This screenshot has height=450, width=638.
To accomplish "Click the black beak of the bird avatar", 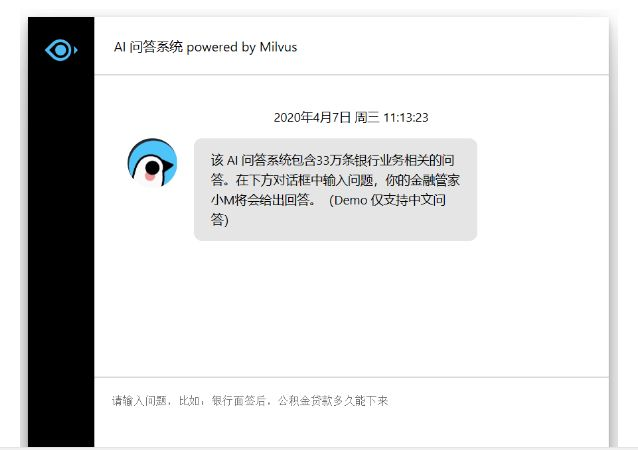I will coord(167,165).
